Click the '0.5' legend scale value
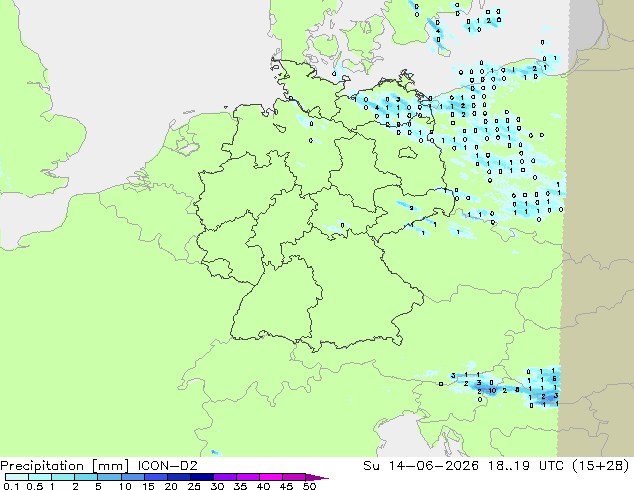The width and height of the screenshot is (634, 490). click(x=35, y=486)
